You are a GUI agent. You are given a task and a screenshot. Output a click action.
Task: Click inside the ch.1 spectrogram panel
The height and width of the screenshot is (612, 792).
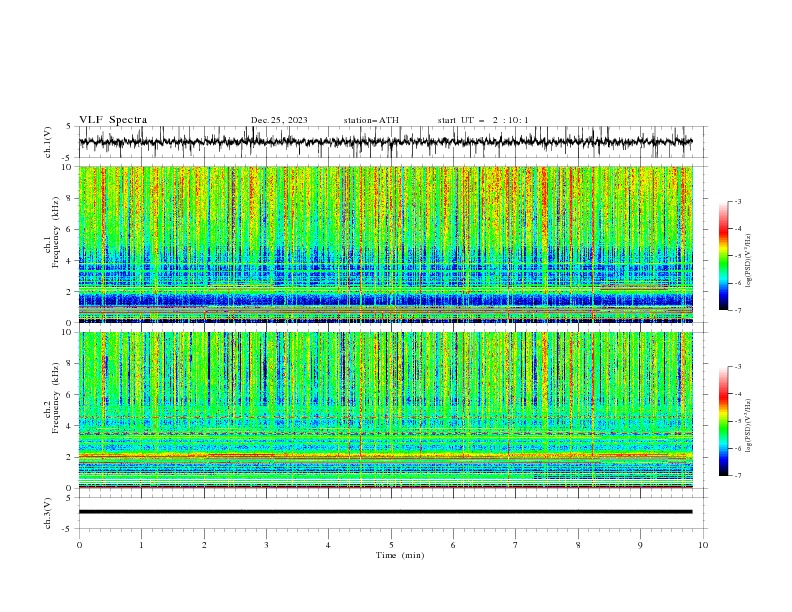click(x=385, y=244)
